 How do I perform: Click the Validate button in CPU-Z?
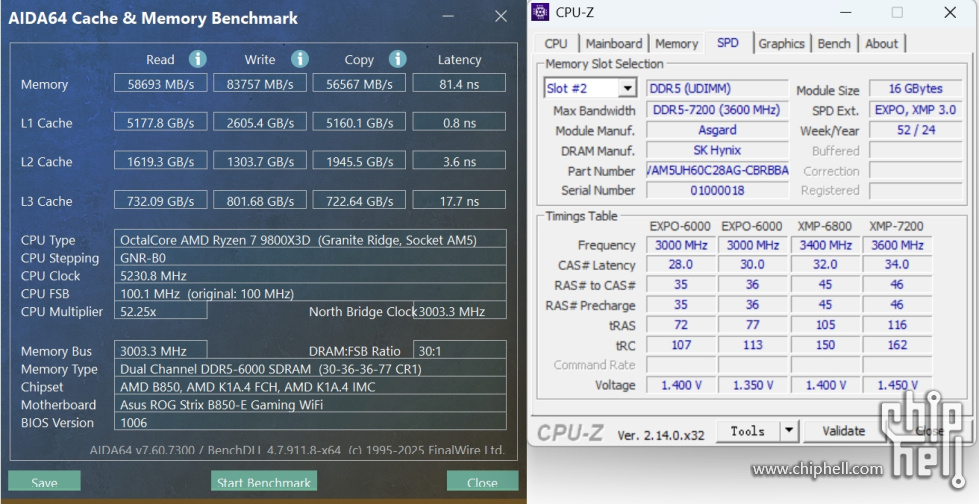click(844, 430)
